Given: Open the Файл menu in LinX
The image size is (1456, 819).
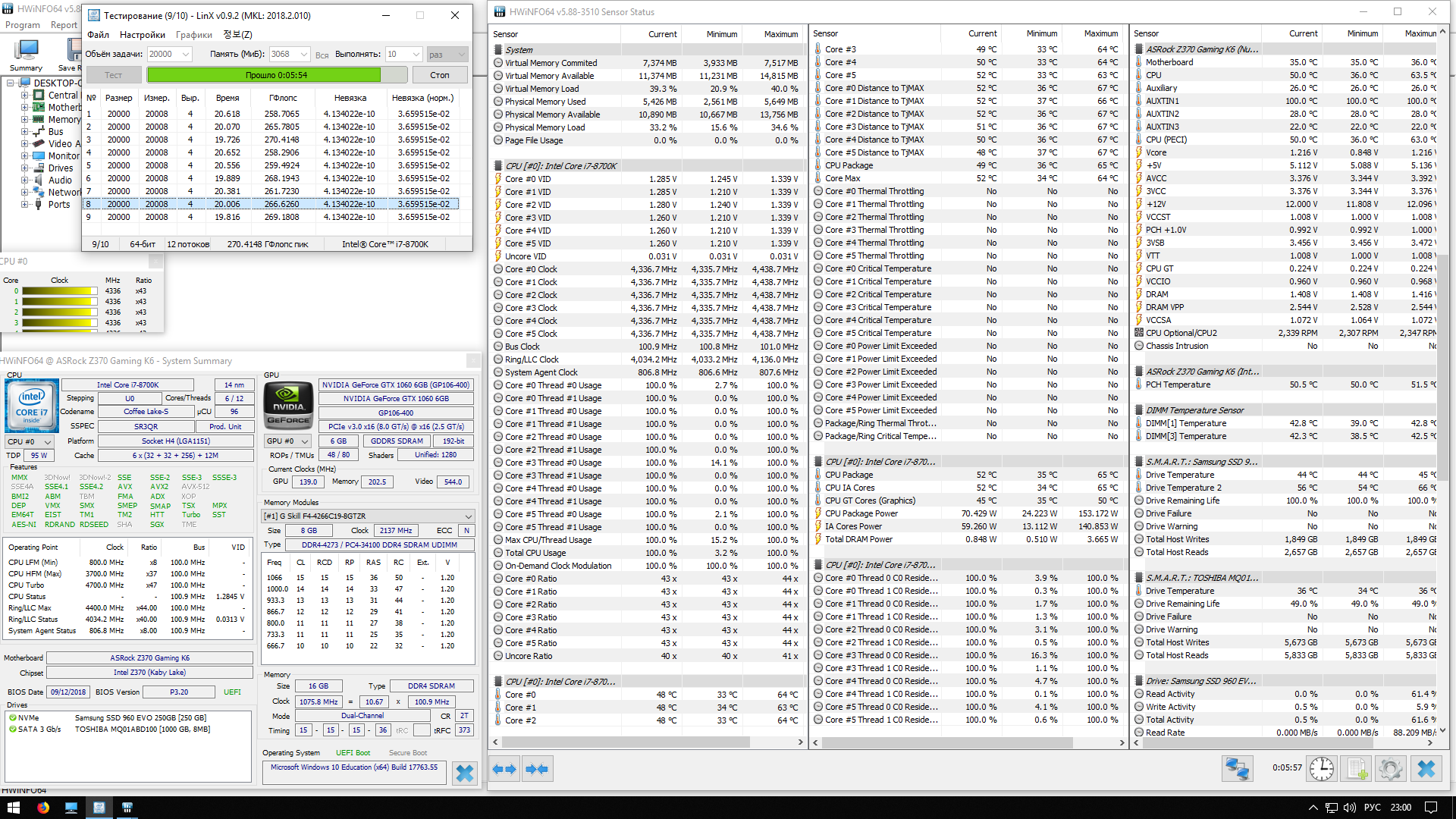Looking at the screenshot, I should tap(98, 34).
